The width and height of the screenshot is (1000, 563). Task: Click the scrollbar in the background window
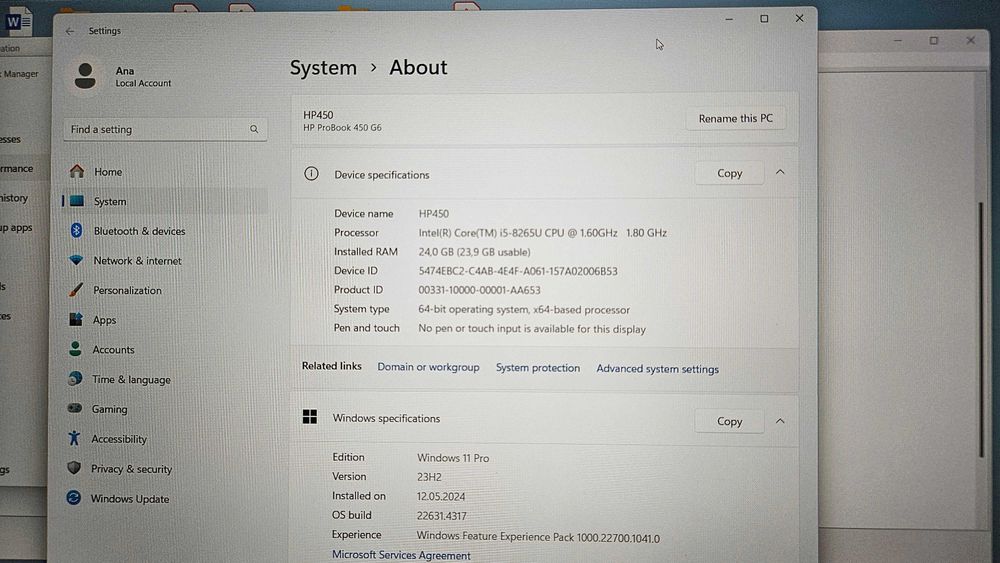click(x=981, y=328)
